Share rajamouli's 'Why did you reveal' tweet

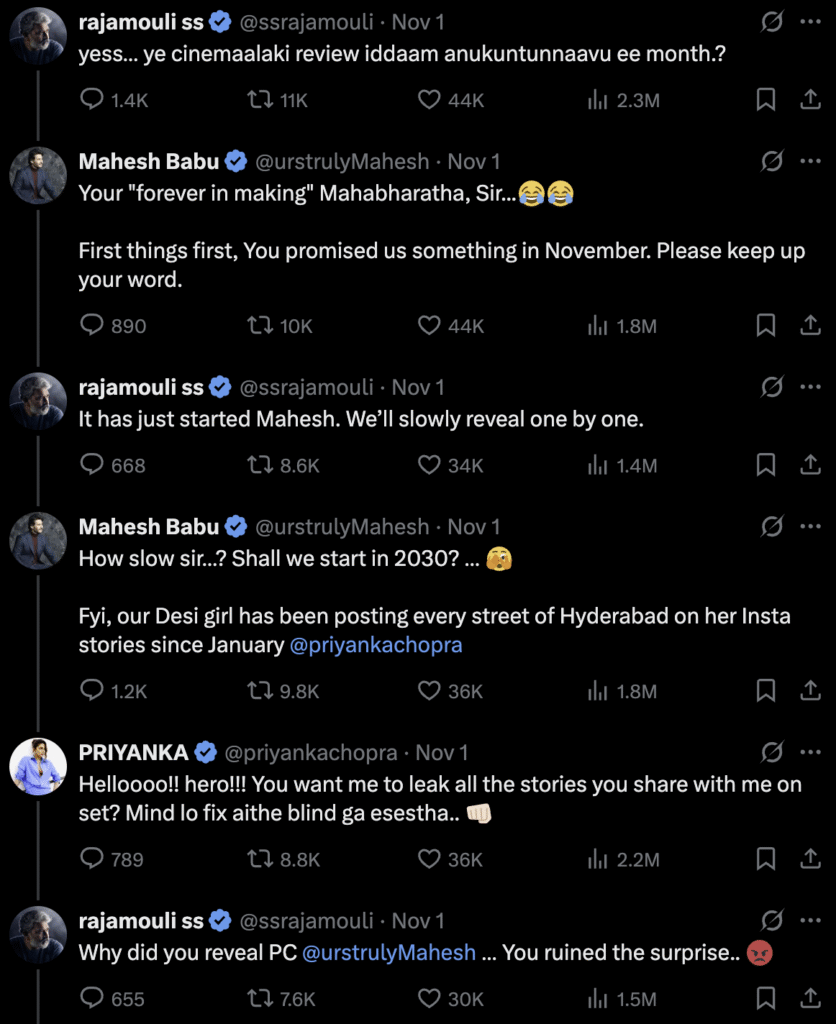coord(810,999)
